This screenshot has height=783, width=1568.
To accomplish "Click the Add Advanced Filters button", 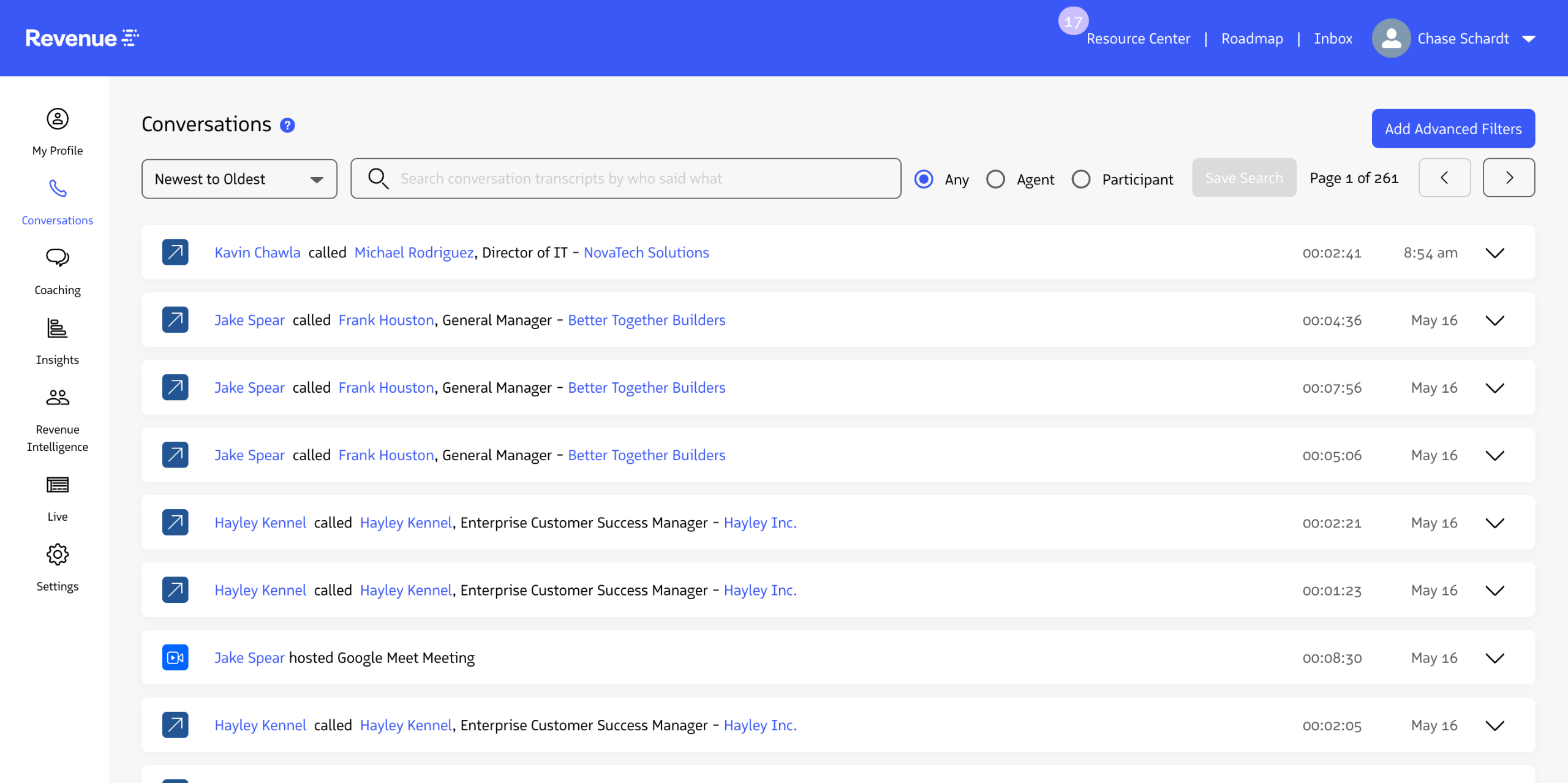I will pyautogui.click(x=1453, y=129).
